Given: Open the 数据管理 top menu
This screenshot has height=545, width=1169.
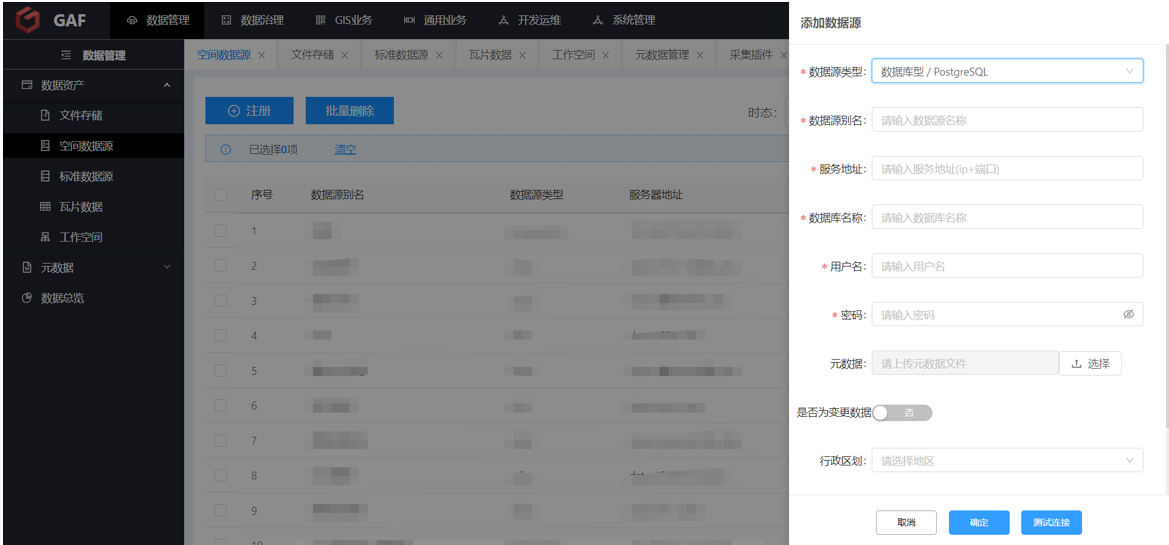Looking at the screenshot, I should [x=158, y=20].
